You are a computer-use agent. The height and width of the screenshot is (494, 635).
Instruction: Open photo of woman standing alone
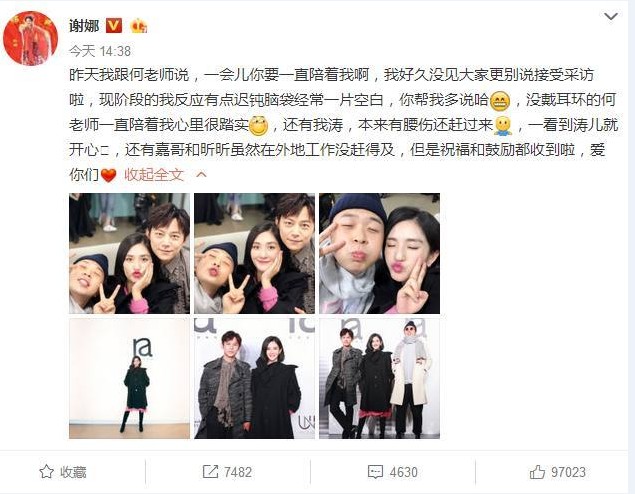point(129,378)
